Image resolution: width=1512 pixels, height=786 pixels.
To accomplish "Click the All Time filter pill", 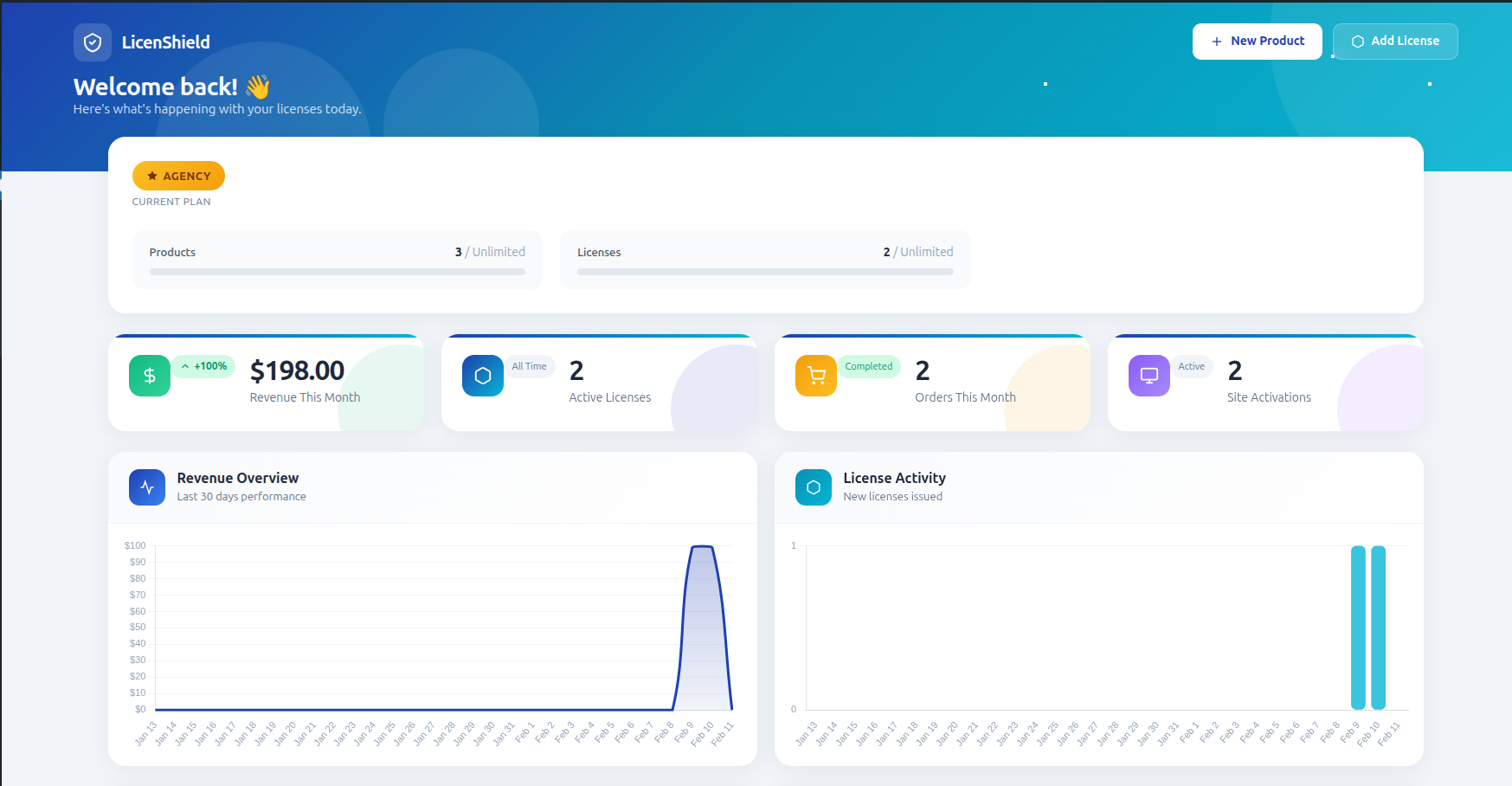I will [529, 366].
